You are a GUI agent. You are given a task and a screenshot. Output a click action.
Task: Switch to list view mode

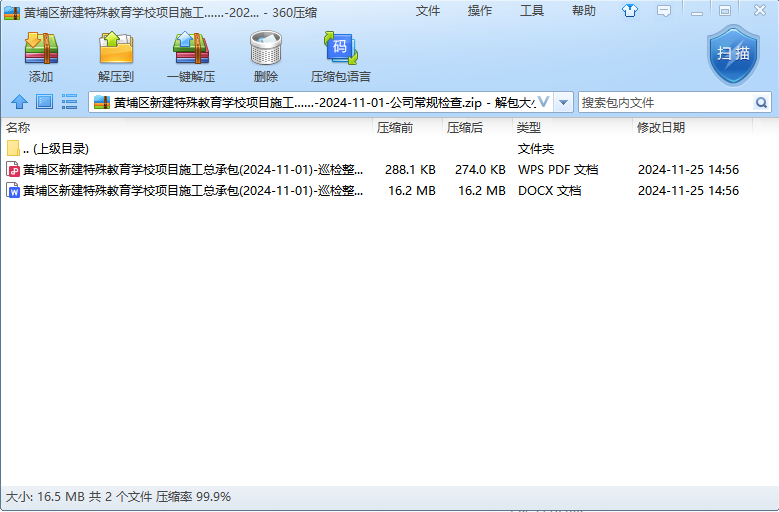point(69,102)
